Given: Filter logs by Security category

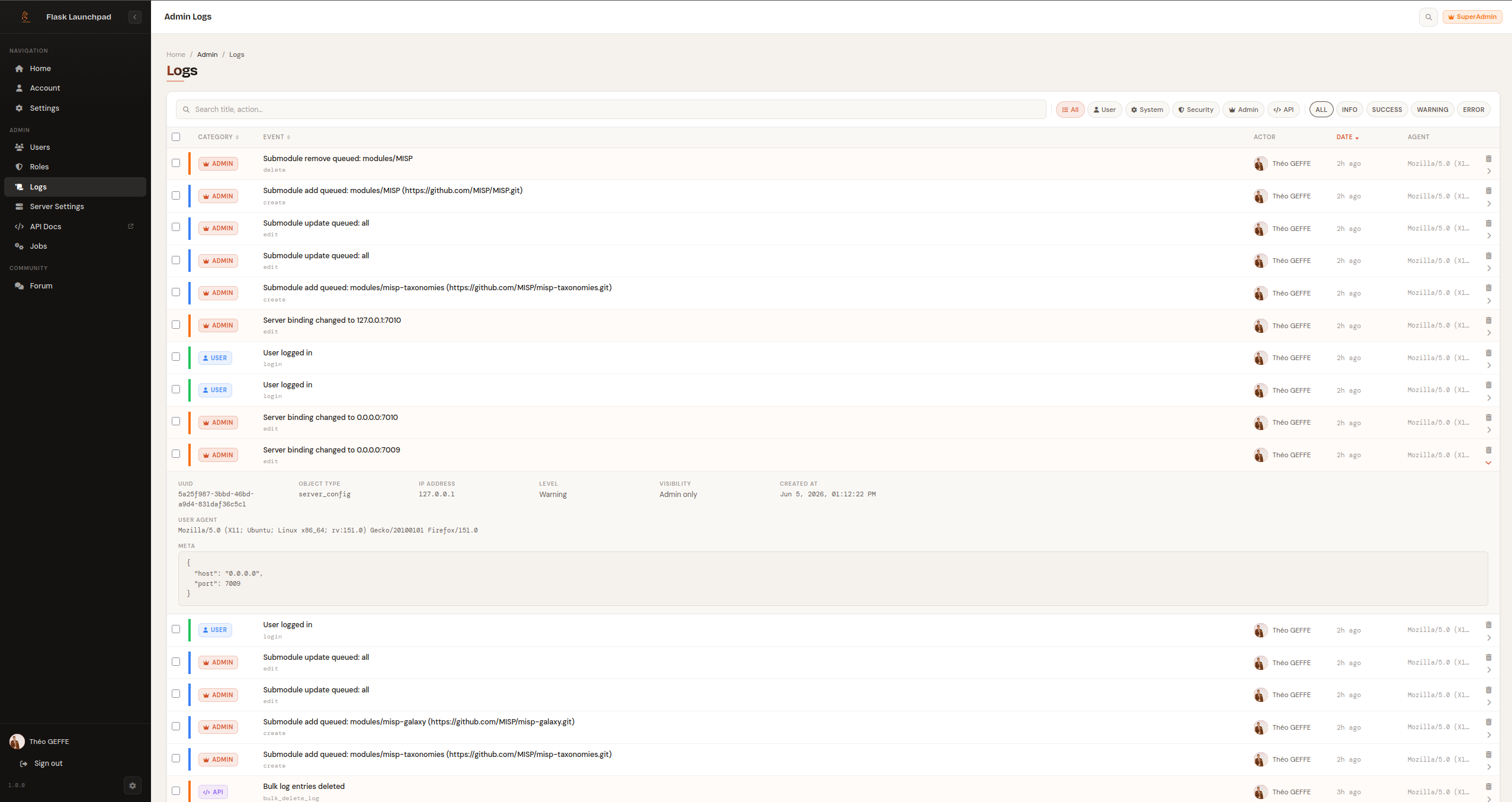Looking at the screenshot, I should (x=1196, y=110).
